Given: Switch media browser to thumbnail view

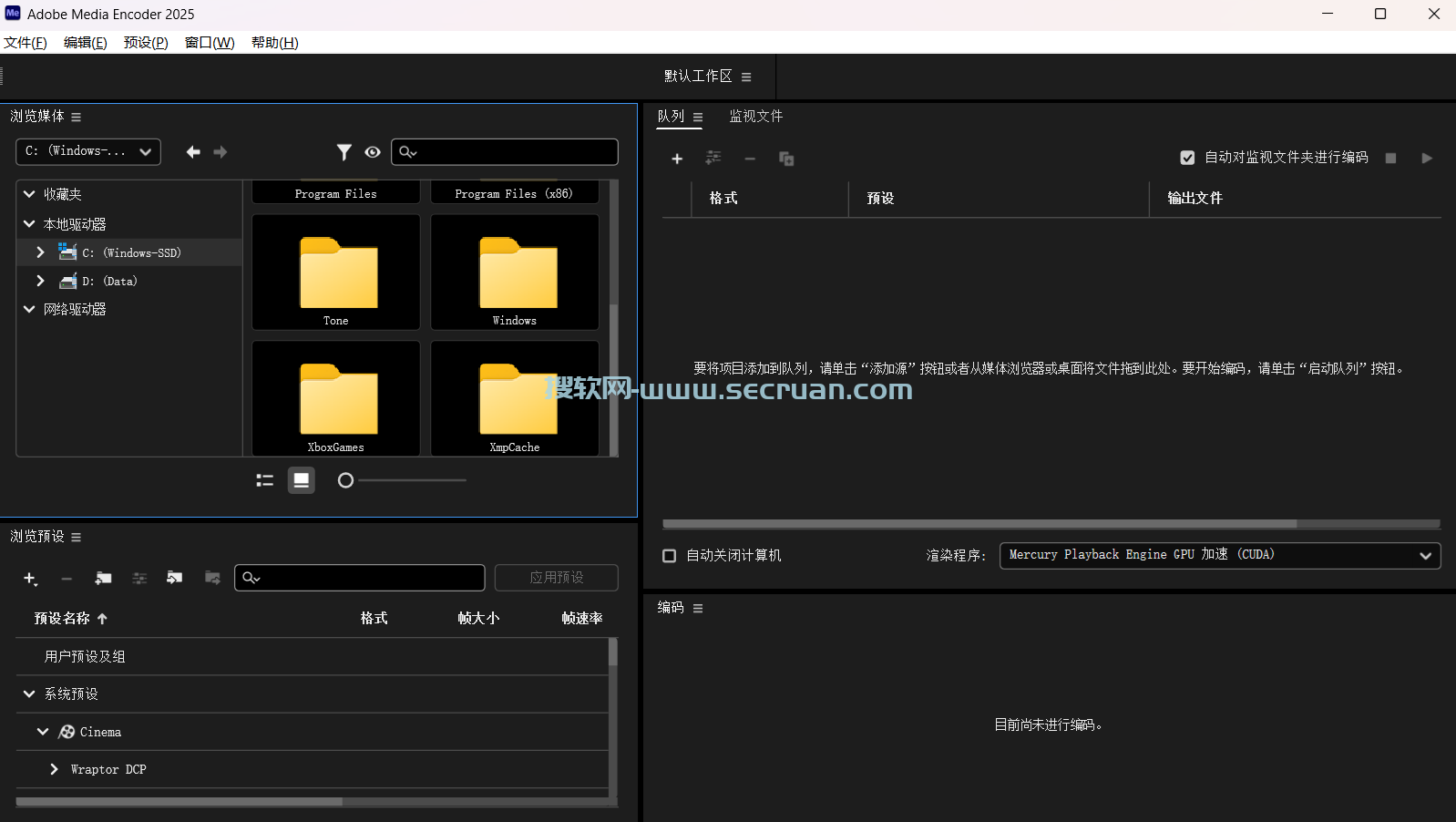Looking at the screenshot, I should pyautogui.click(x=302, y=480).
